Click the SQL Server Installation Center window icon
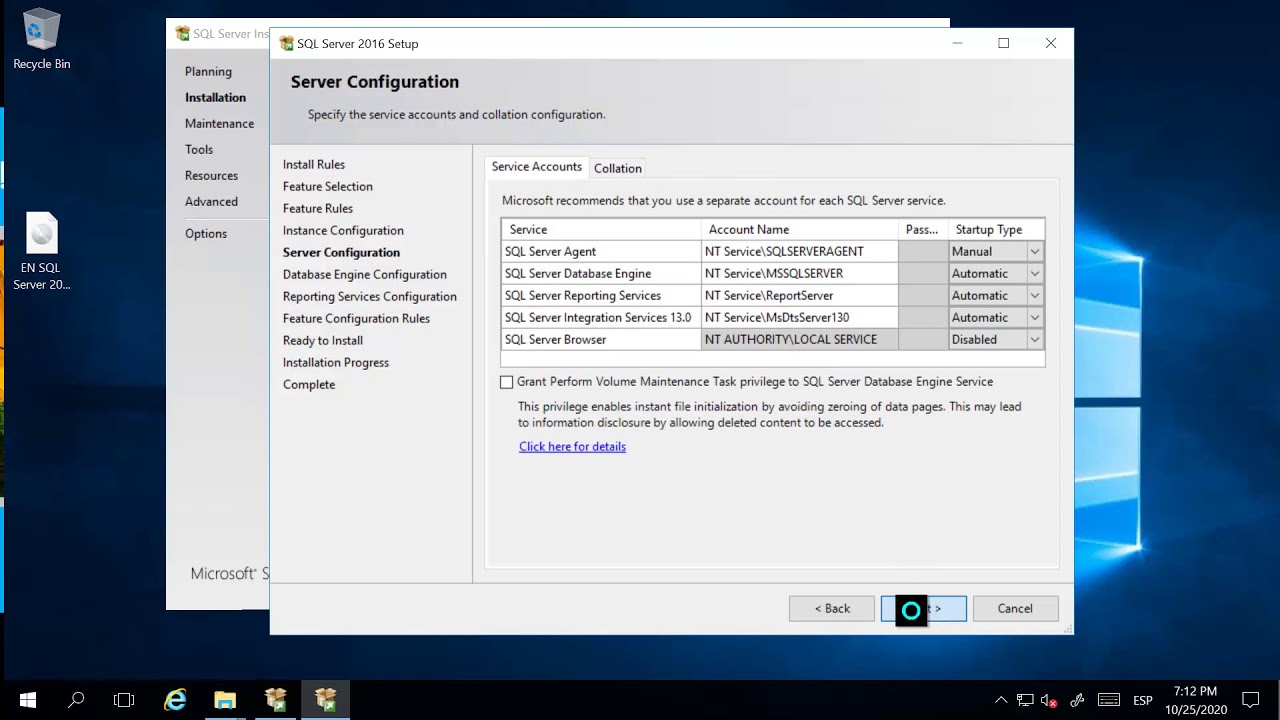The height and width of the screenshot is (720, 1280). (182, 33)
